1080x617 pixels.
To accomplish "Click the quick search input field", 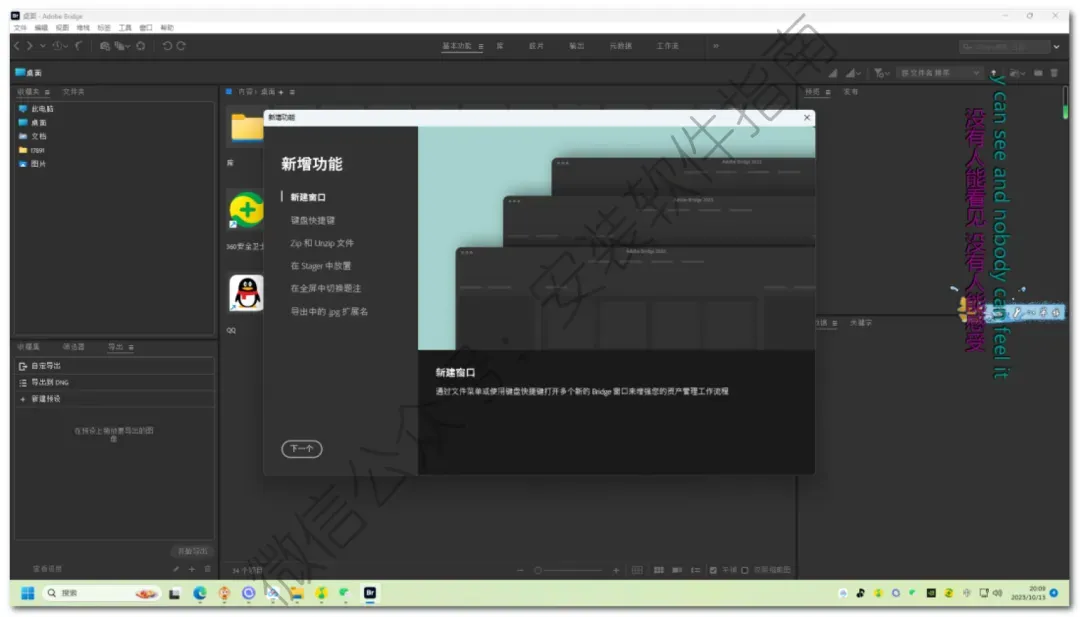I will click(1004, 47).
